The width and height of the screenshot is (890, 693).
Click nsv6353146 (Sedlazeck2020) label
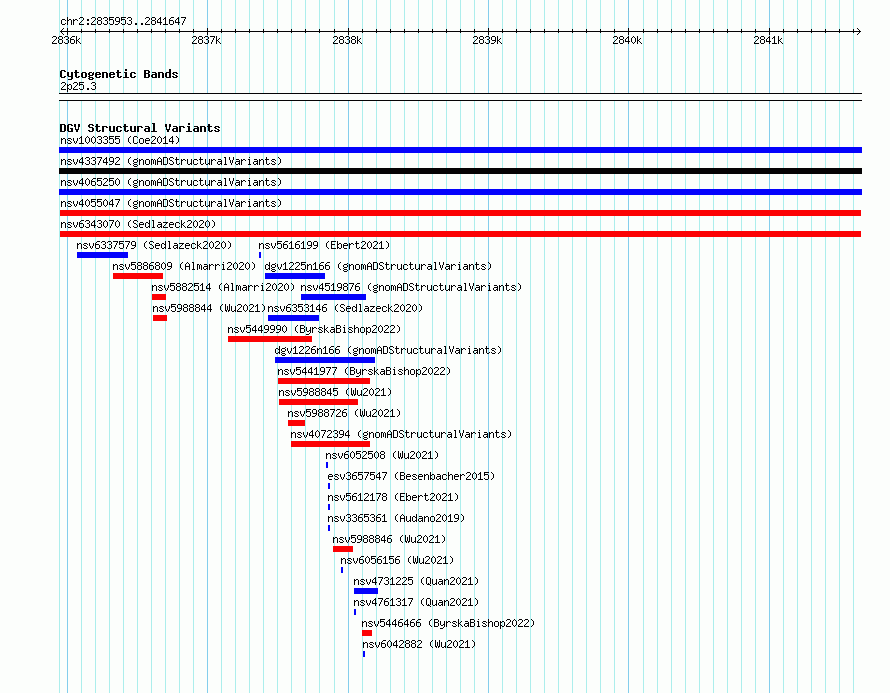click(345, 308)
